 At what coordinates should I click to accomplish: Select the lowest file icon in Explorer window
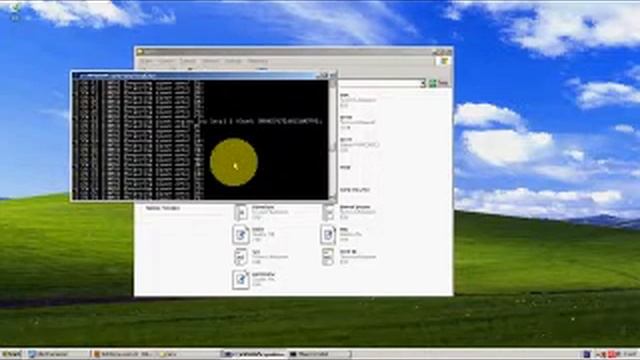(241, 280)
